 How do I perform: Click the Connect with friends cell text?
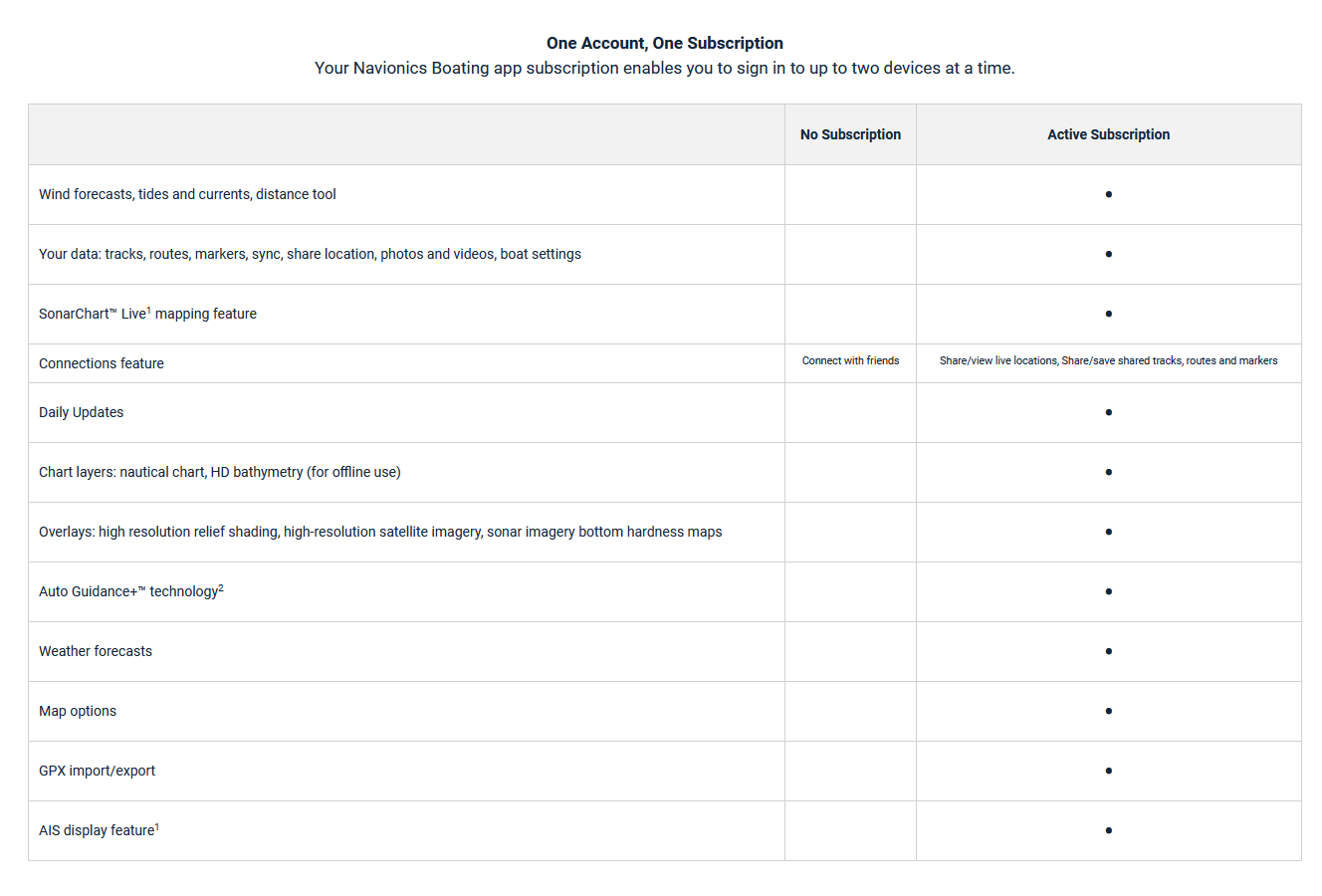850,360
